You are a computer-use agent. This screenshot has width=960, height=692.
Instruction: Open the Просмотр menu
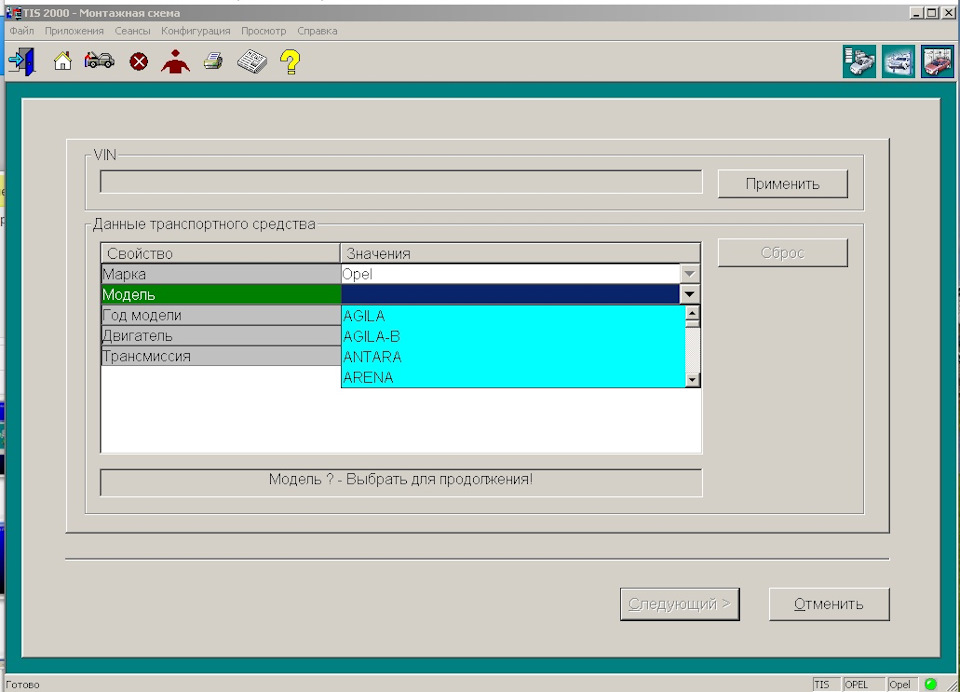[263, 31]
